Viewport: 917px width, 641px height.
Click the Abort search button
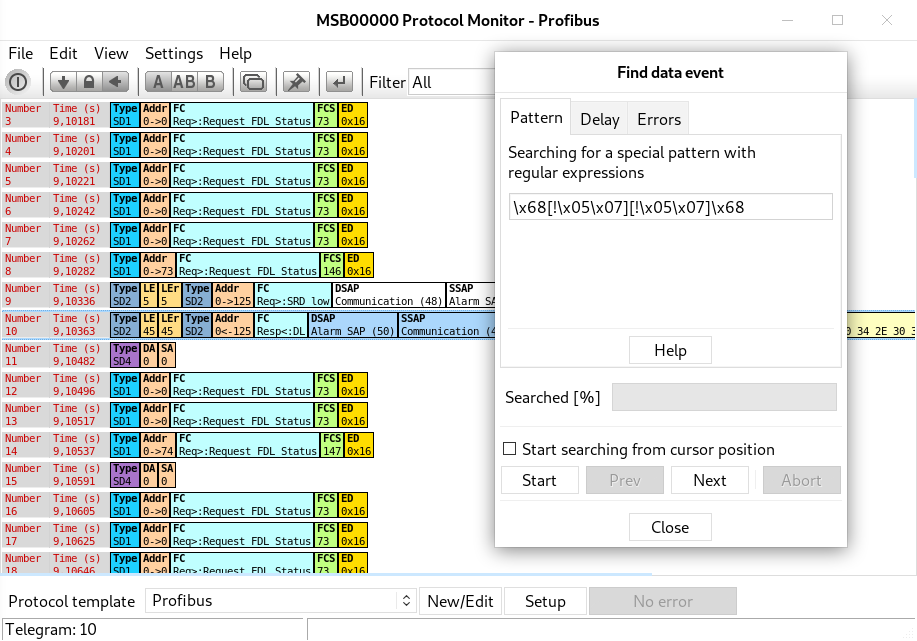pos(801,480)
